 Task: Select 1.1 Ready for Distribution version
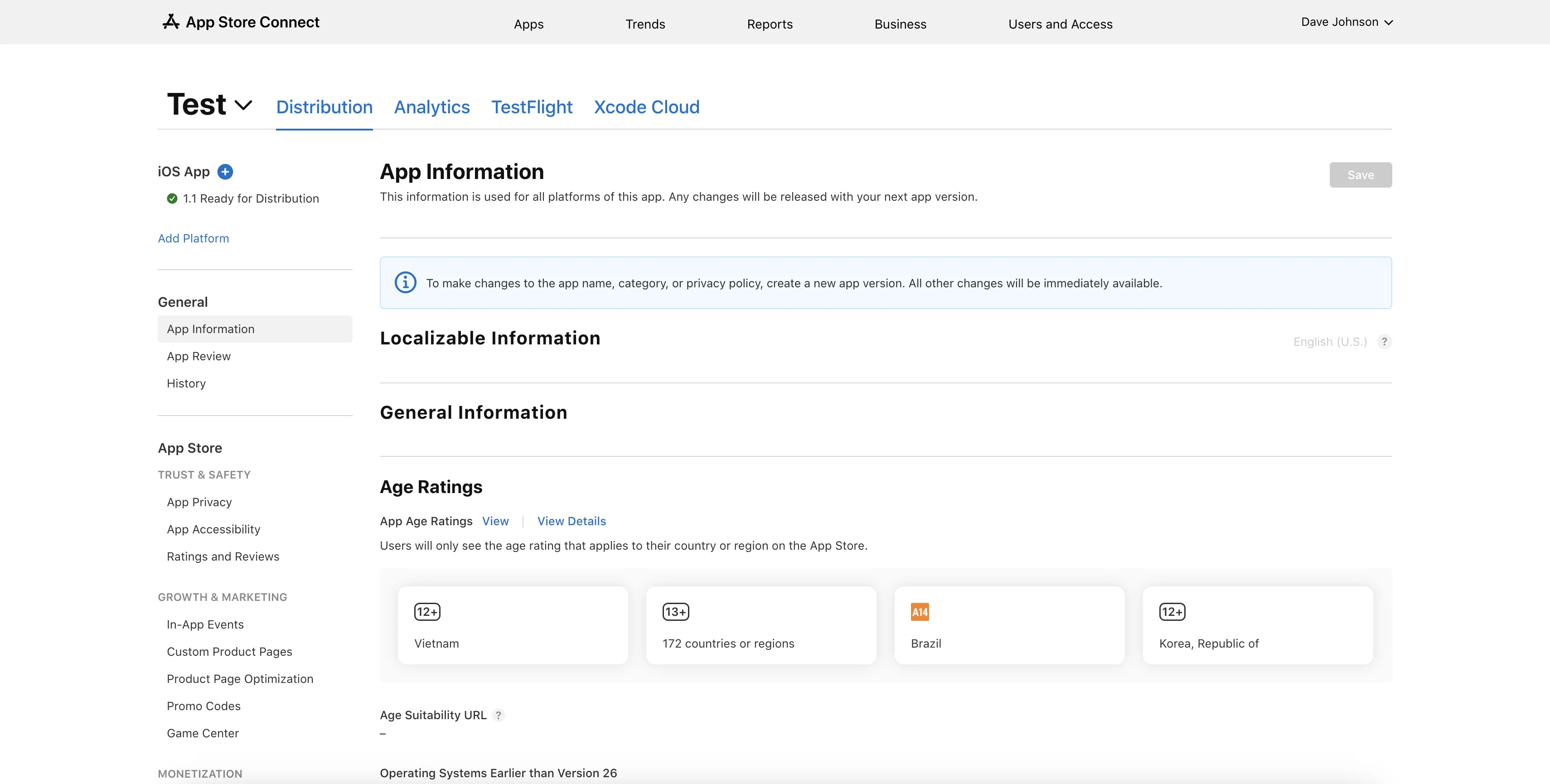251,198
